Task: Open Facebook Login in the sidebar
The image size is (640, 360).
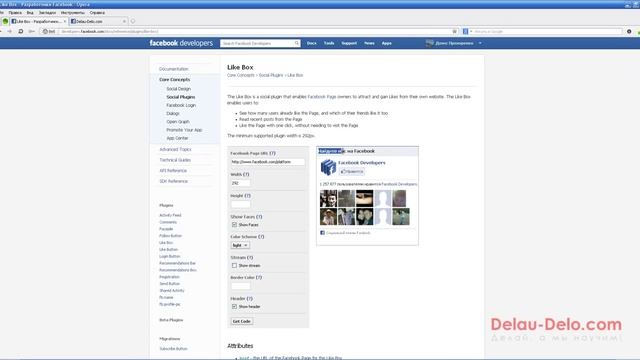Action: pos(181,105)
